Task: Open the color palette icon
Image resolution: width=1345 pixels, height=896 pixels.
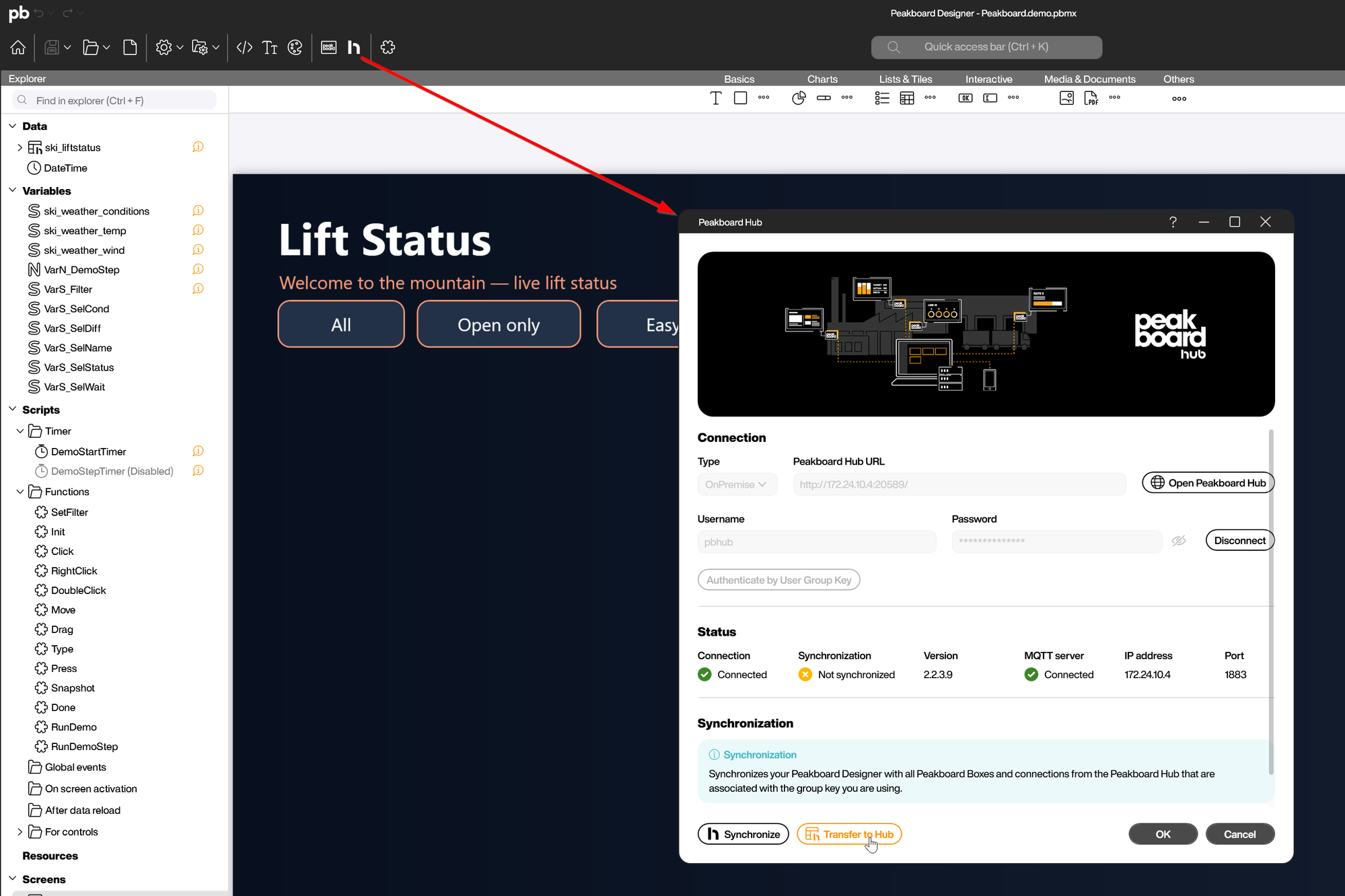Action: pos(295,47)
